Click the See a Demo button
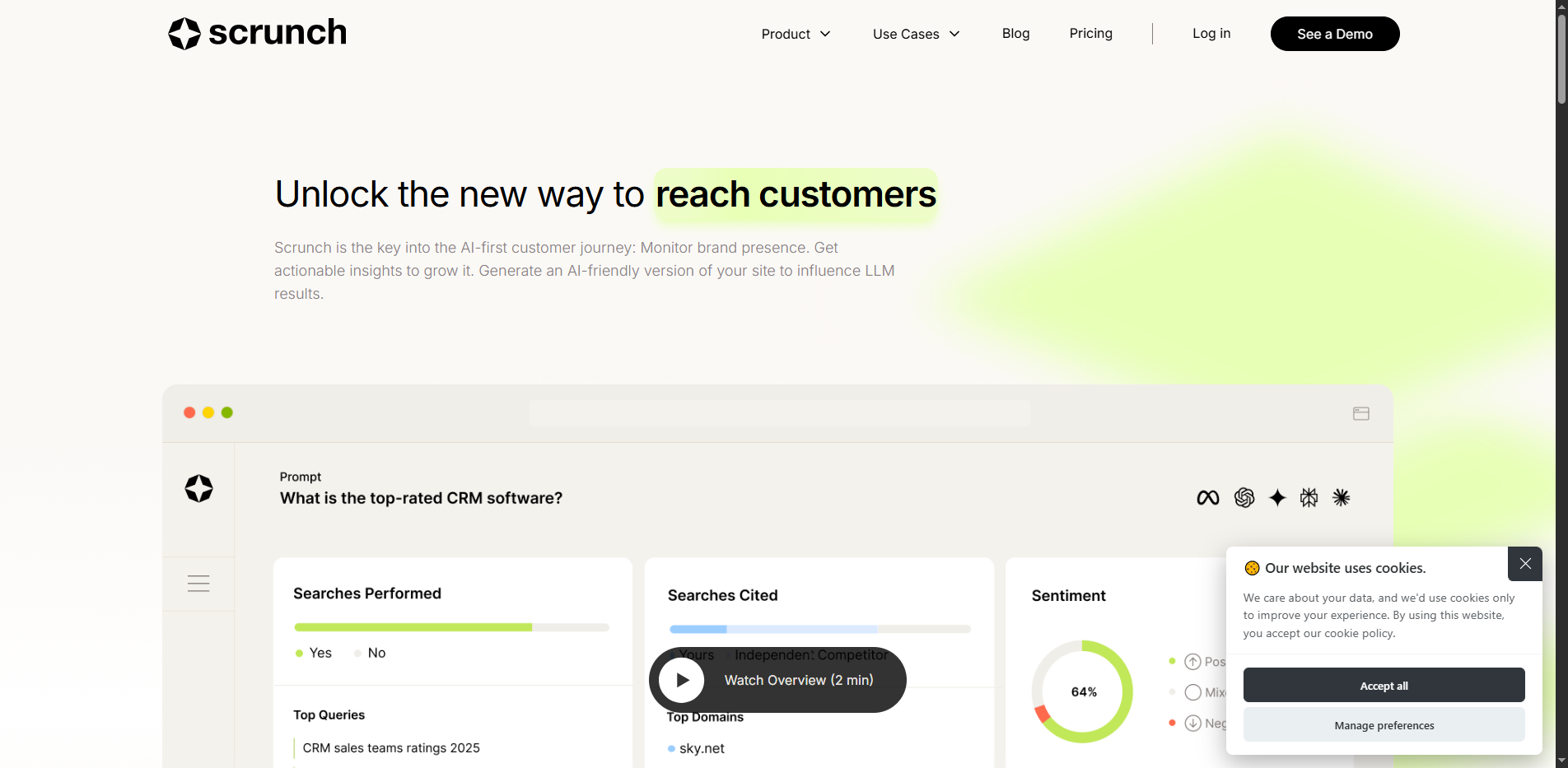1568x768 pixels. pos(1335,34)
